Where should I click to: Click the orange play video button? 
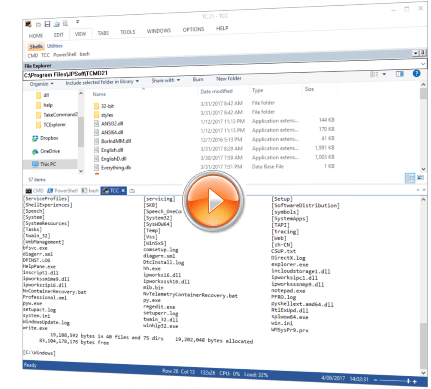click(214, 201)
